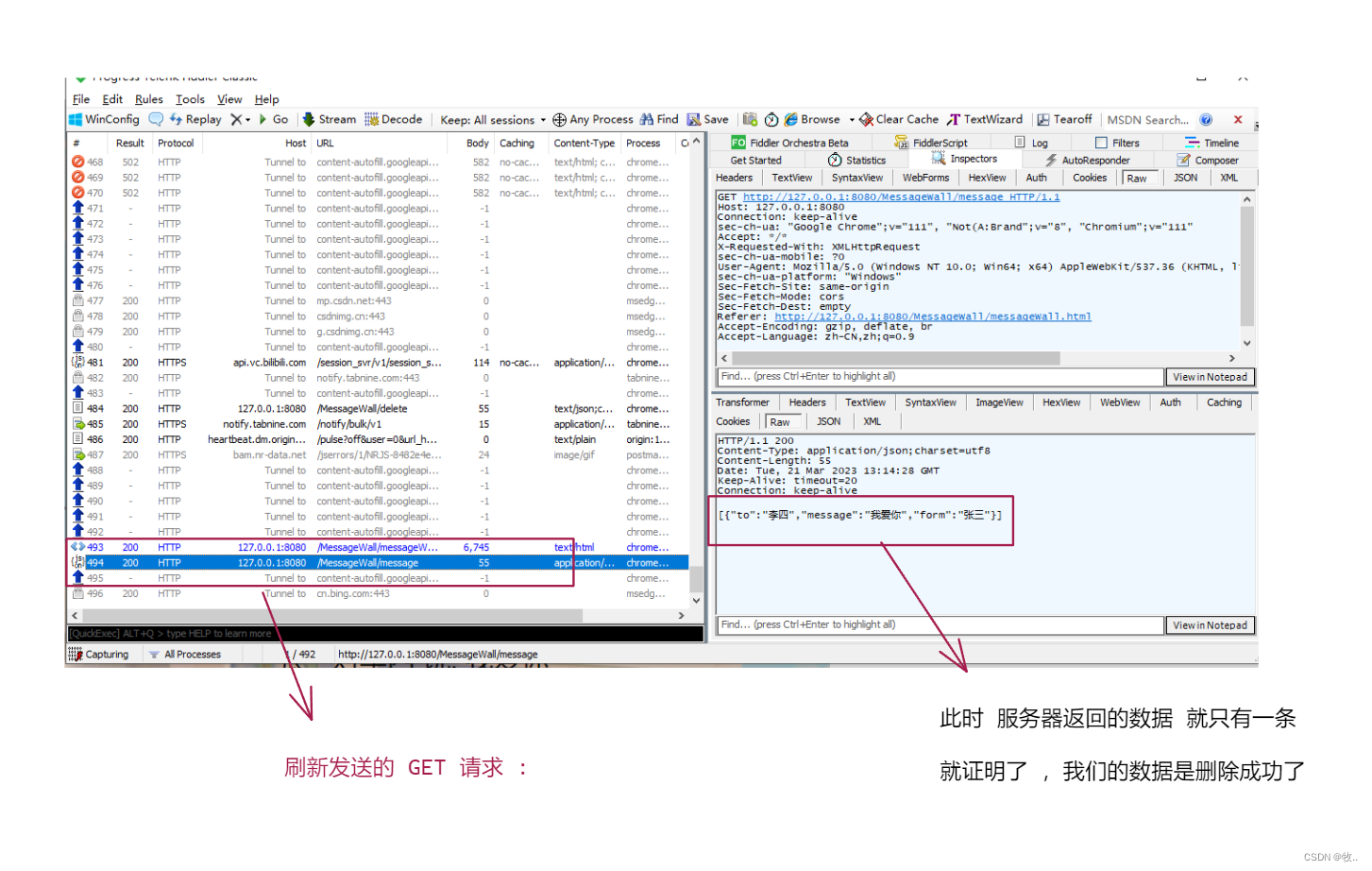Open the Remove sessions X dropdown

click(x=241, y=120)
